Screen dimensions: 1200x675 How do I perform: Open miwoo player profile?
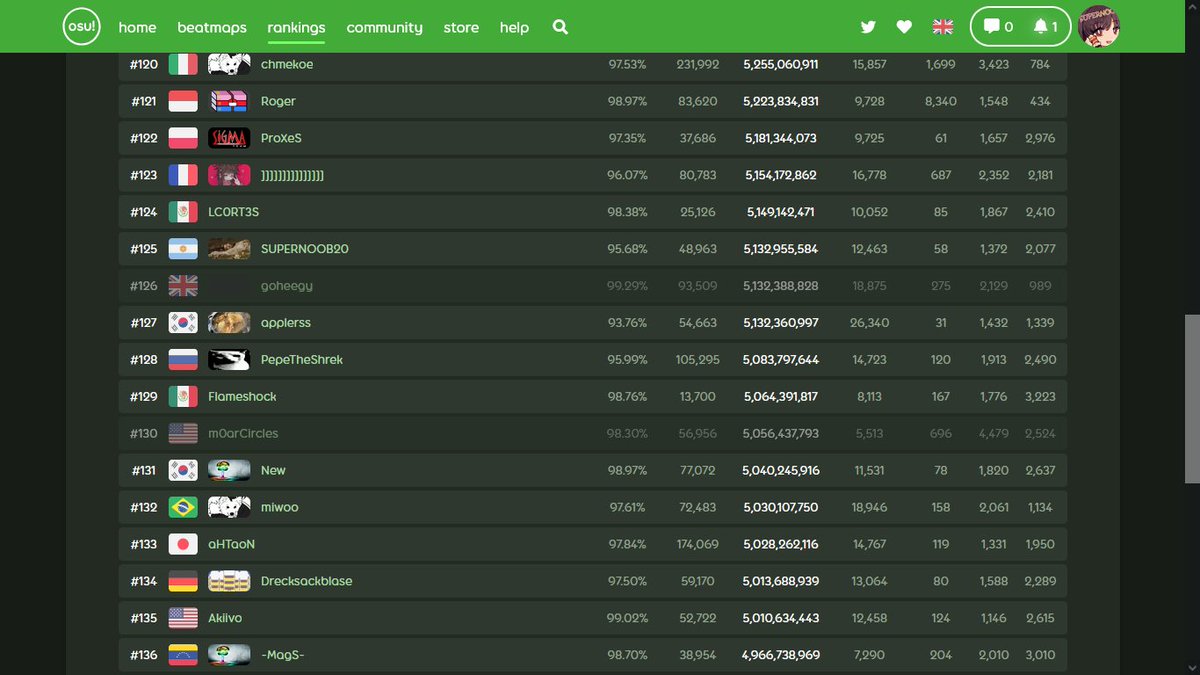coord(280,508)
